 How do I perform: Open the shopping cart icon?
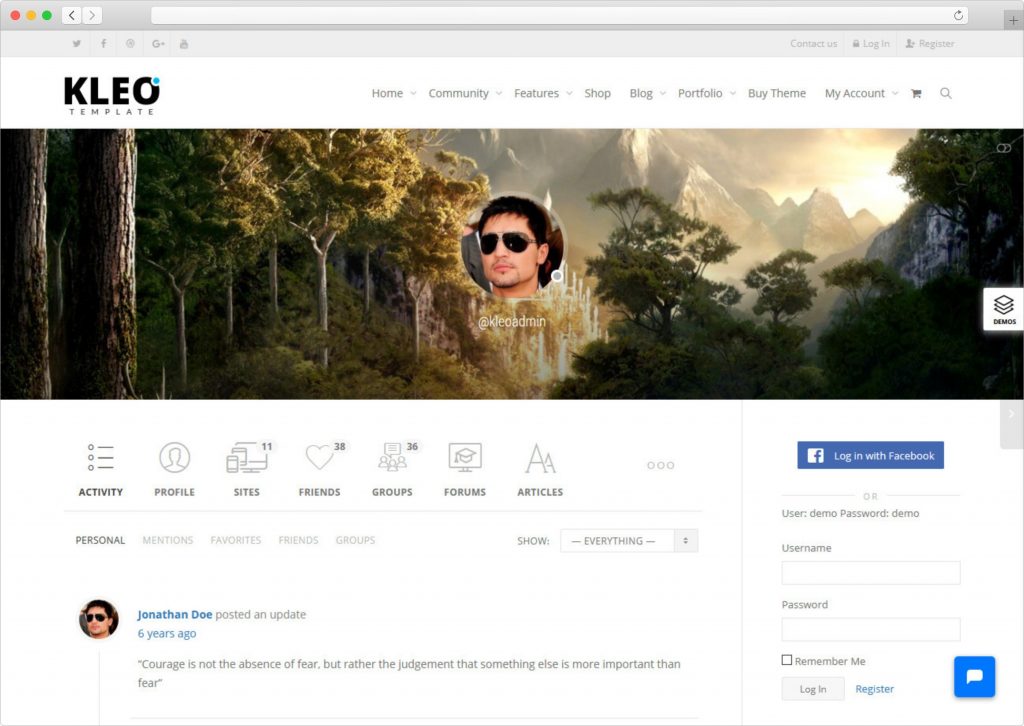point(915,94)
